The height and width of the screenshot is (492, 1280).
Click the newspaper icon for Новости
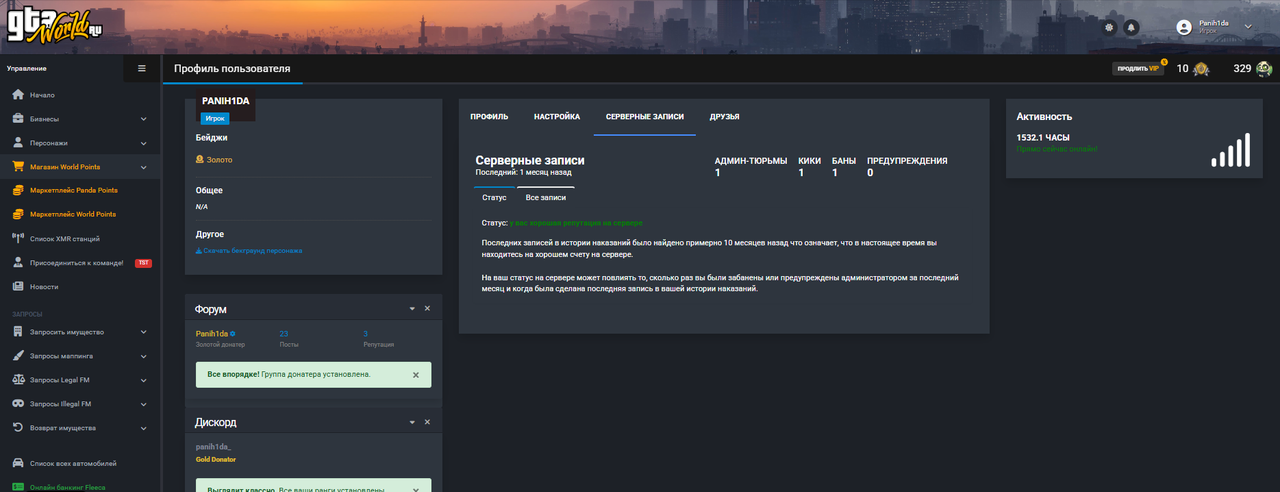click(x=18, y=286)
